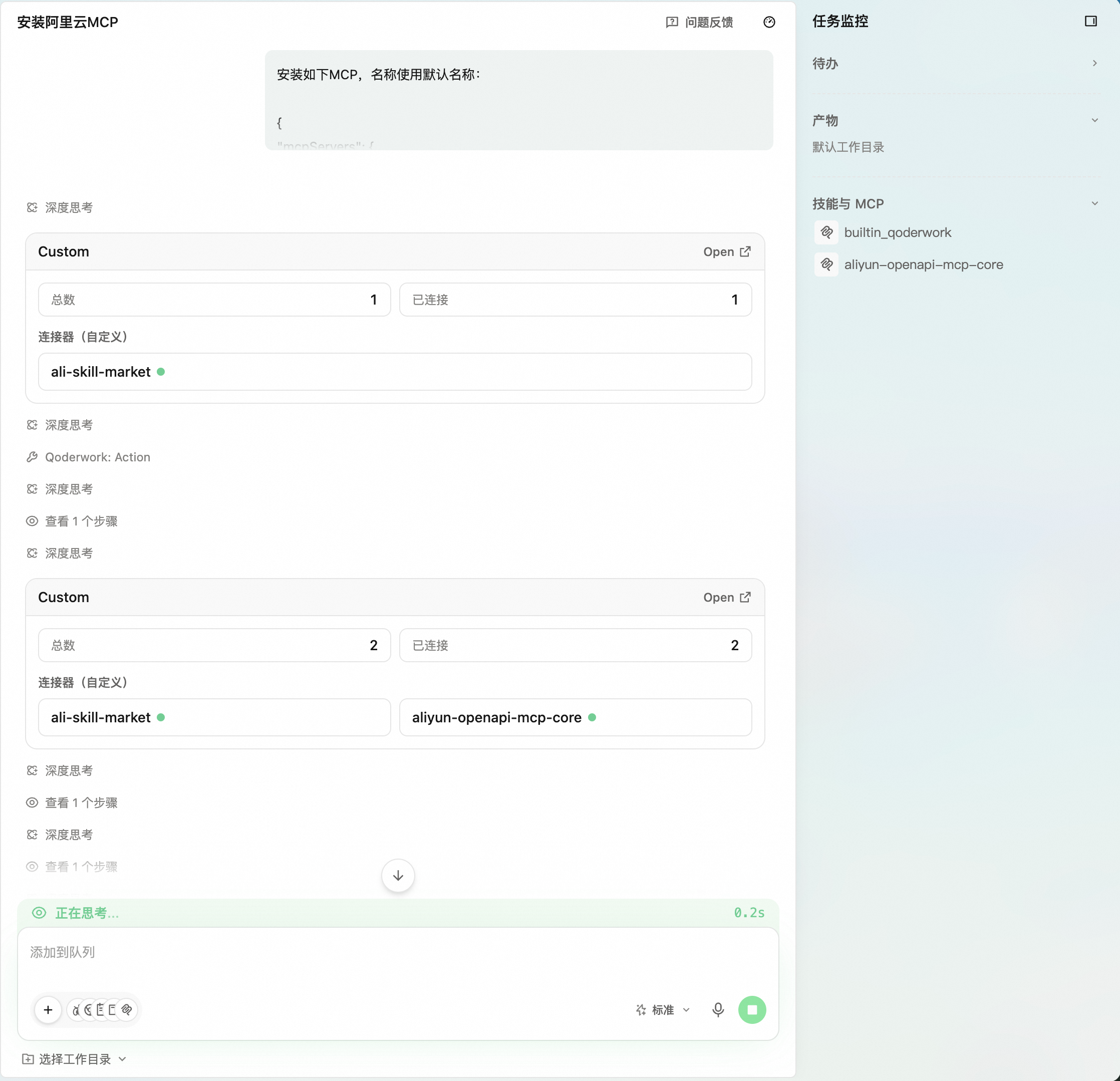1120x1081 pixels.
Task: Click the green status dot in the first Custom card
Action: (161, 372)
